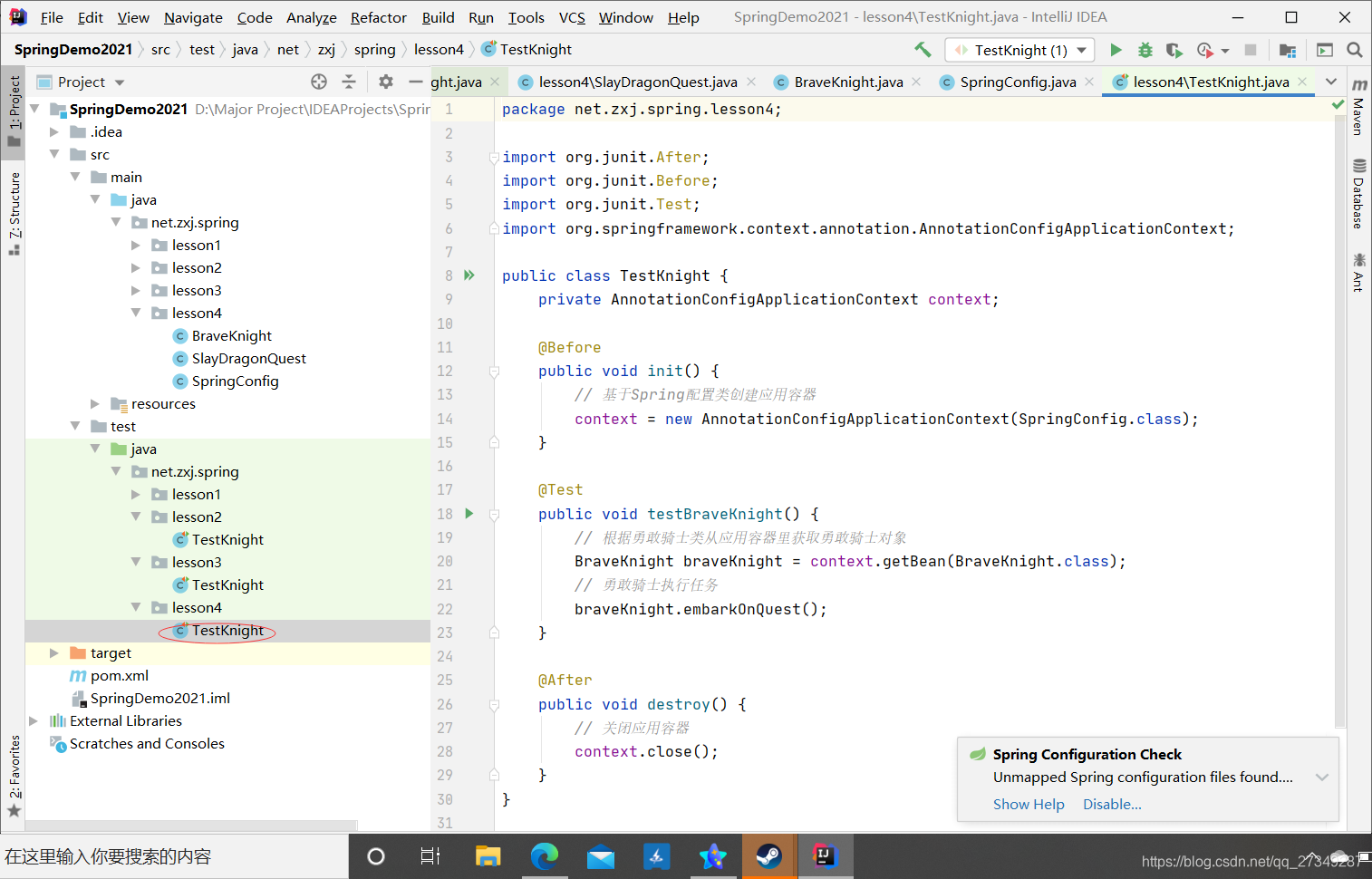Click run class gutter icon at line 8
The image size is (1372, 879).
[469, 275]
